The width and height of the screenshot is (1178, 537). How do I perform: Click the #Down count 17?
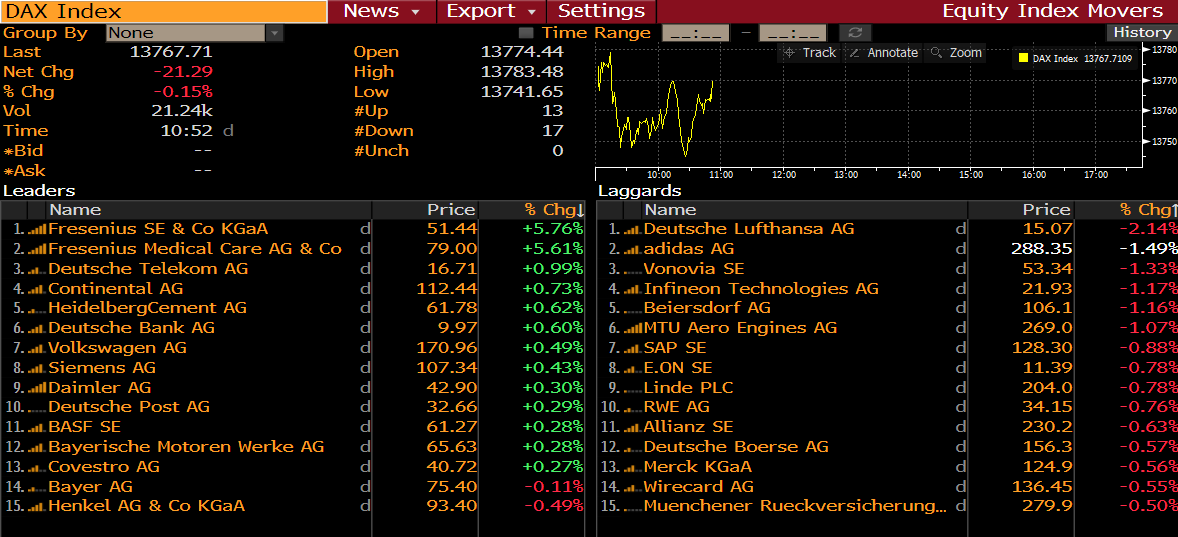[x=553, y=131]
